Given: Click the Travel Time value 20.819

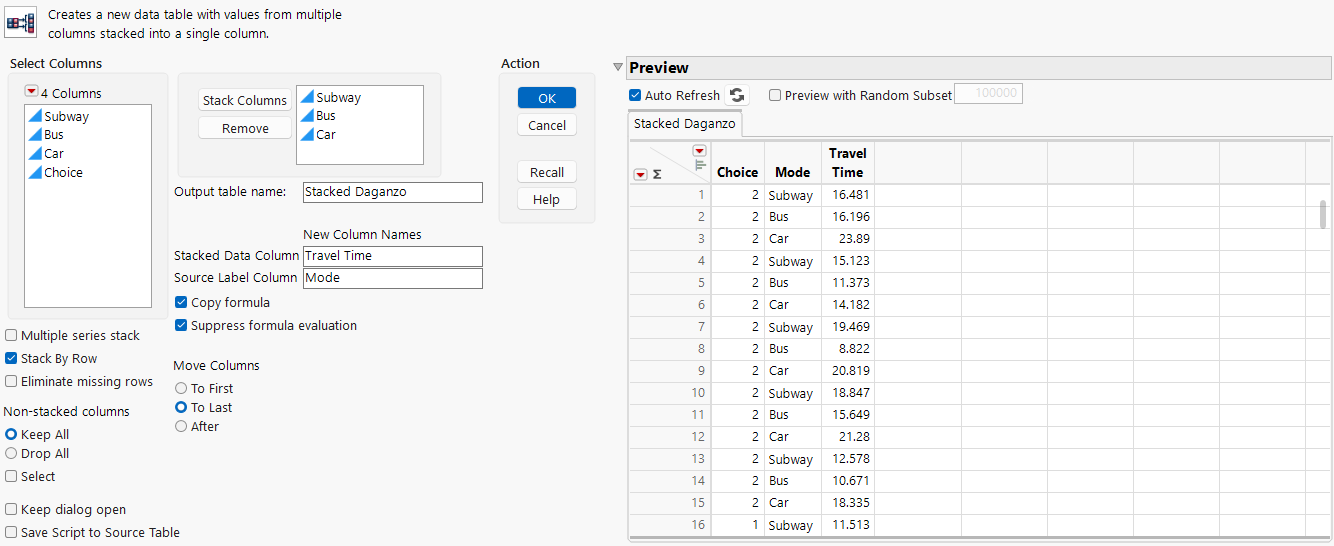Looking at the screenshot, I should (x=848, y=371).
